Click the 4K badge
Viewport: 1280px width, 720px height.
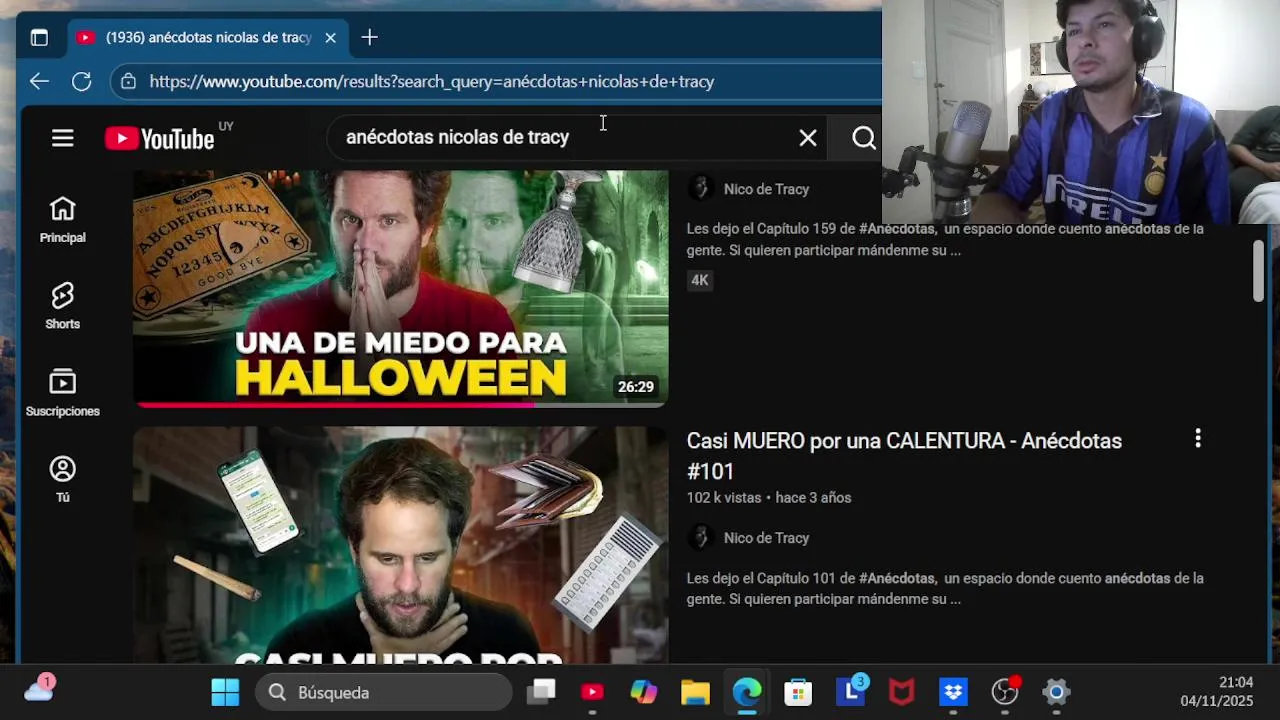click(x=700, y=280)
